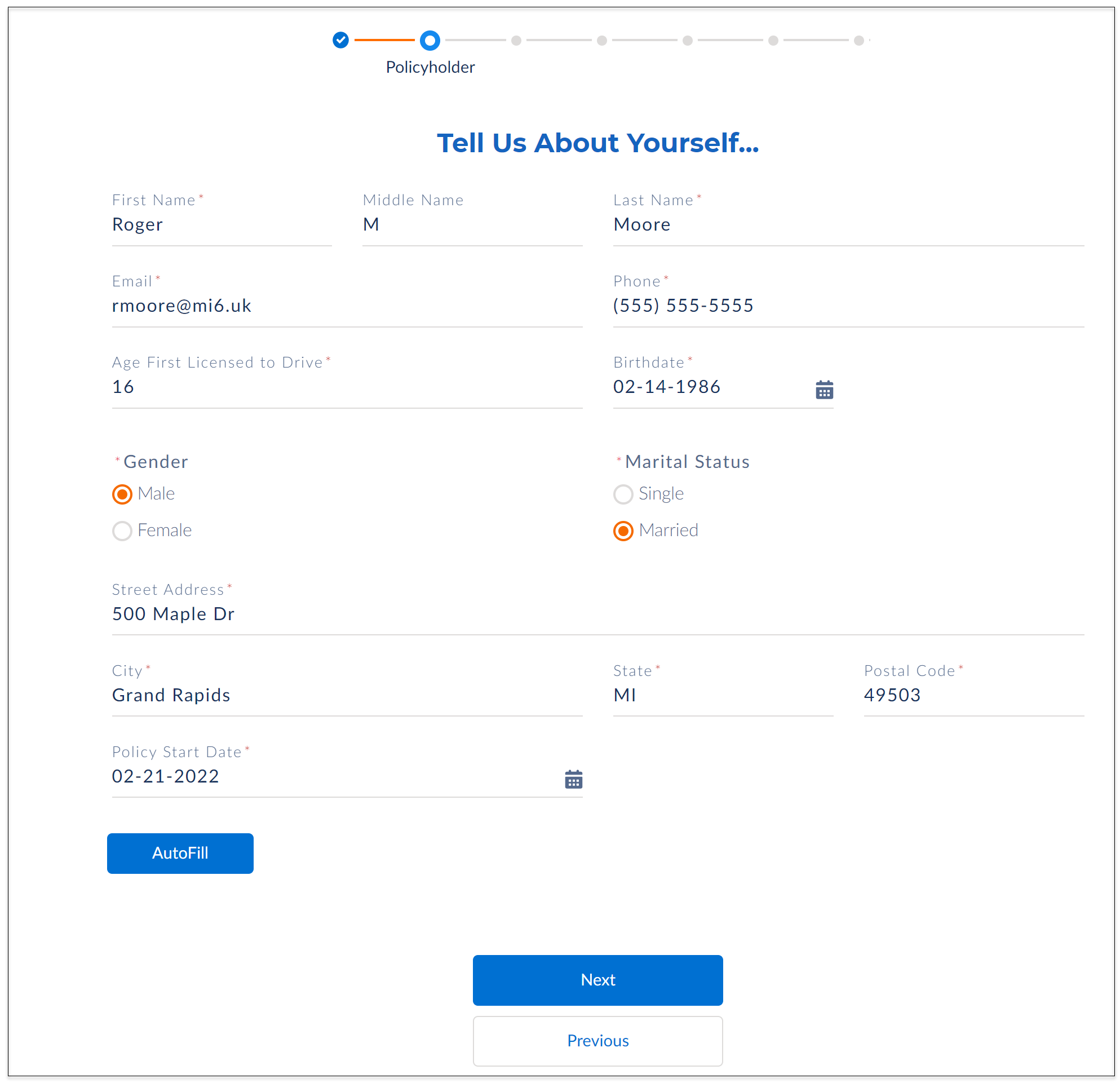Image resolution: width=1120 pixels, height=1083 pixels.
Task: Focus the Email field
Action: tap(347, 306)
